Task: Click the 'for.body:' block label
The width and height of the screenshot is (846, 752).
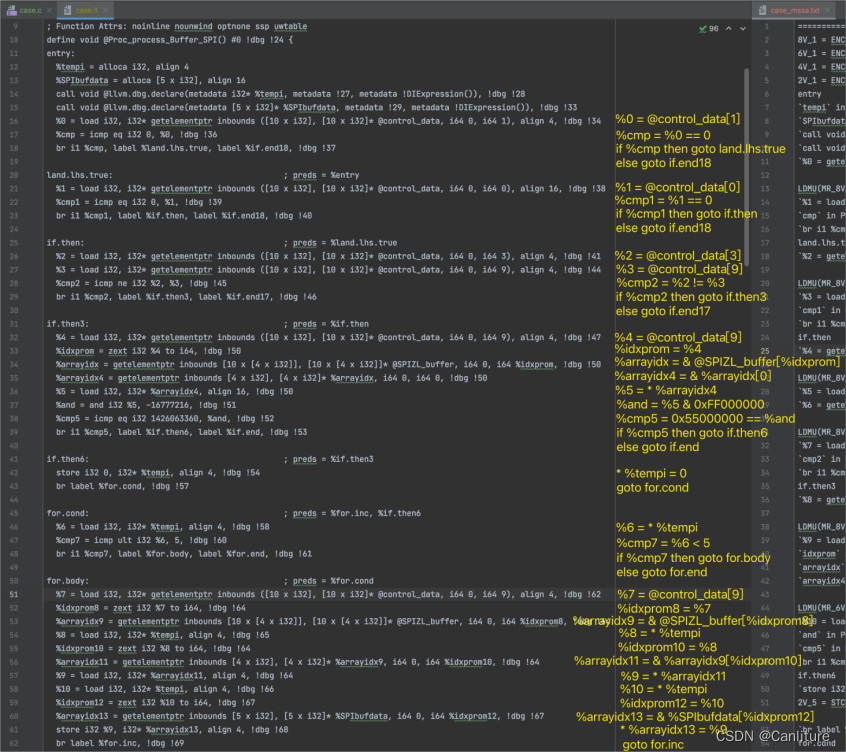Action: 67,581
